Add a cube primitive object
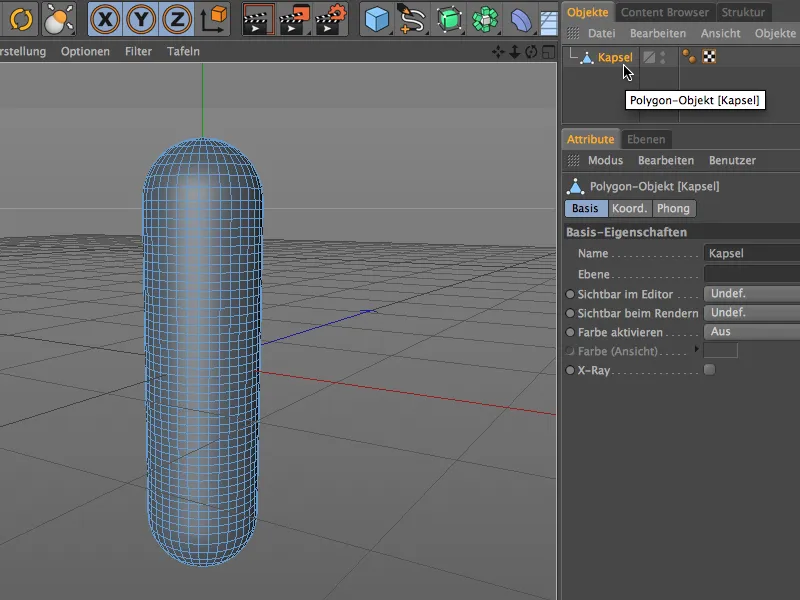800x600 pixels. pos(377,19)
